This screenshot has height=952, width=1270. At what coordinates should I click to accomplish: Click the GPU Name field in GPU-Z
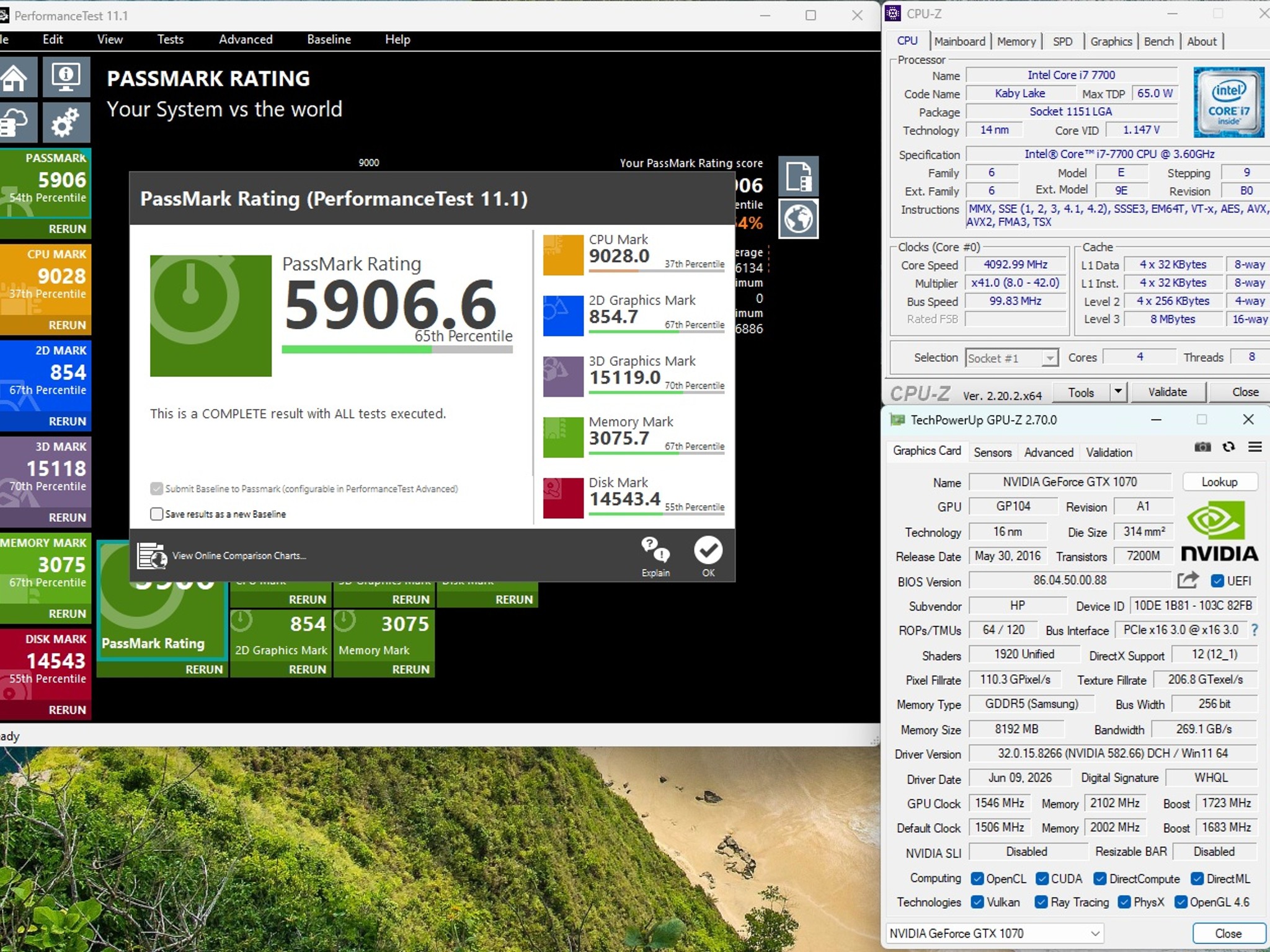coord(1070,482)
